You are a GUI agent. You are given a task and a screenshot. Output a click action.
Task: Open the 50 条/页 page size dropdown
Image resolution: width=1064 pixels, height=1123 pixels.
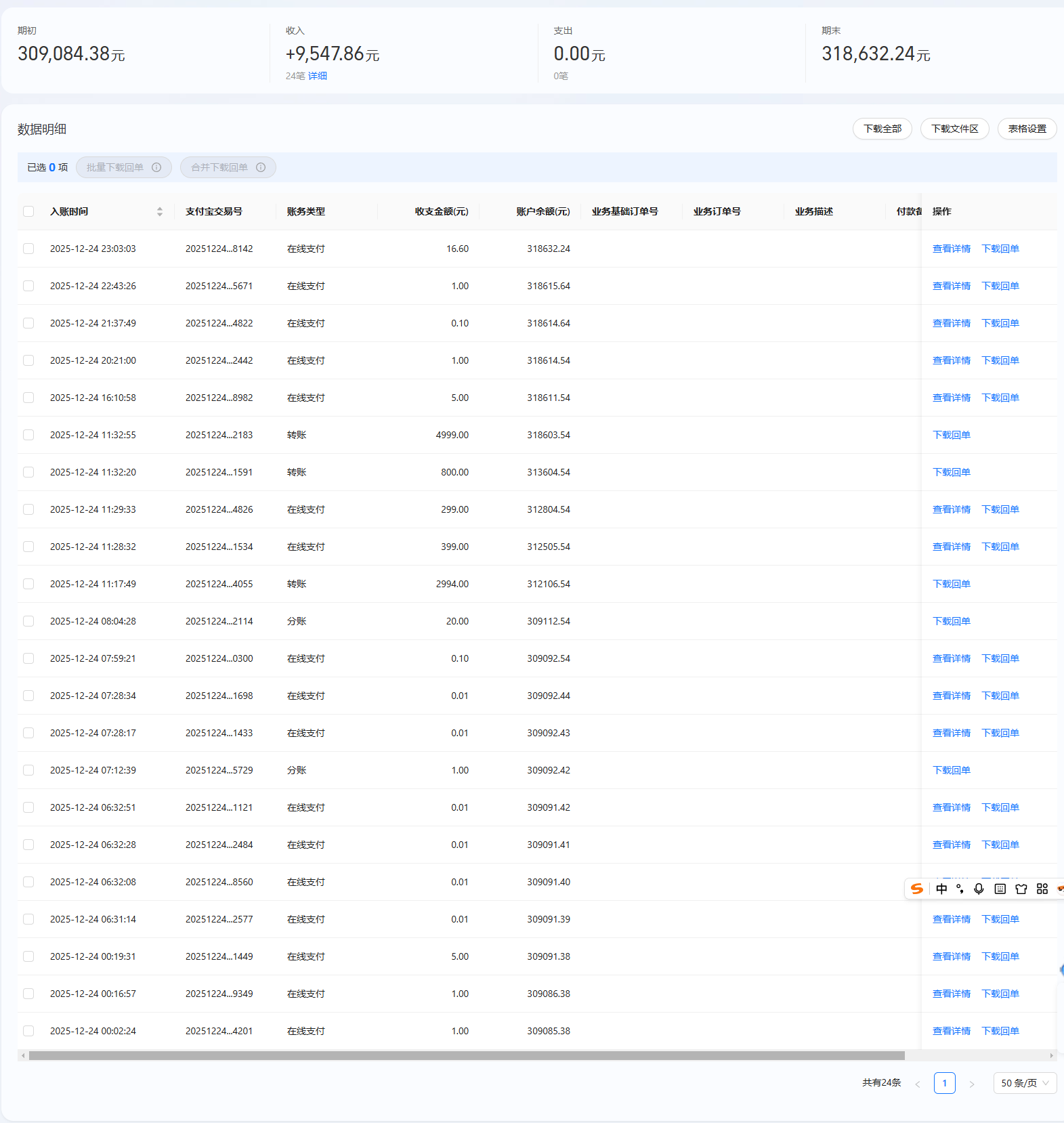(x=1024, y=1083)
